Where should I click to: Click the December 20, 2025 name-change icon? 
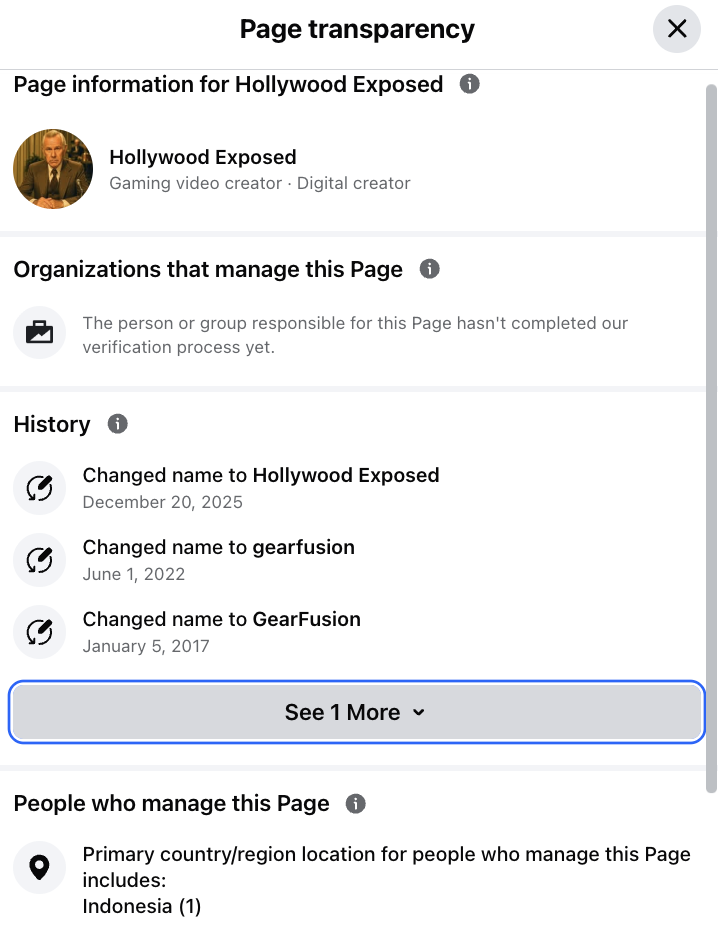point(40,488)
